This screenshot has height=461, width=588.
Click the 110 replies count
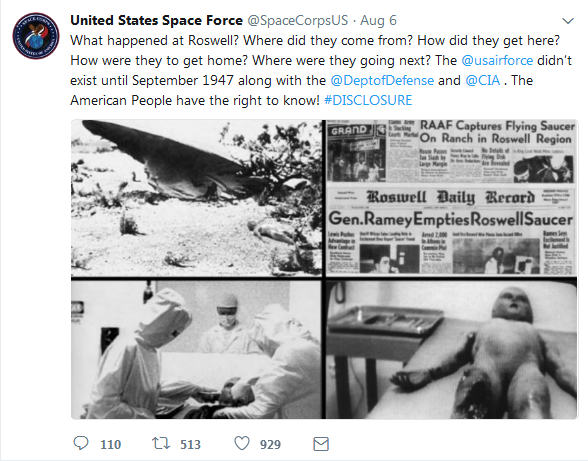click(110, 444)
